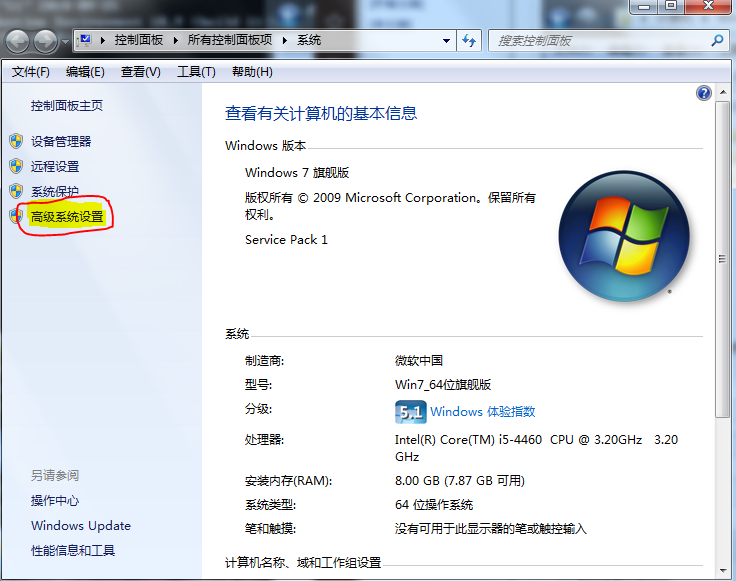The height and width of the screenshot is (581, 736).
Task: Open 高级系统设置 link
Action: [67, 216]
